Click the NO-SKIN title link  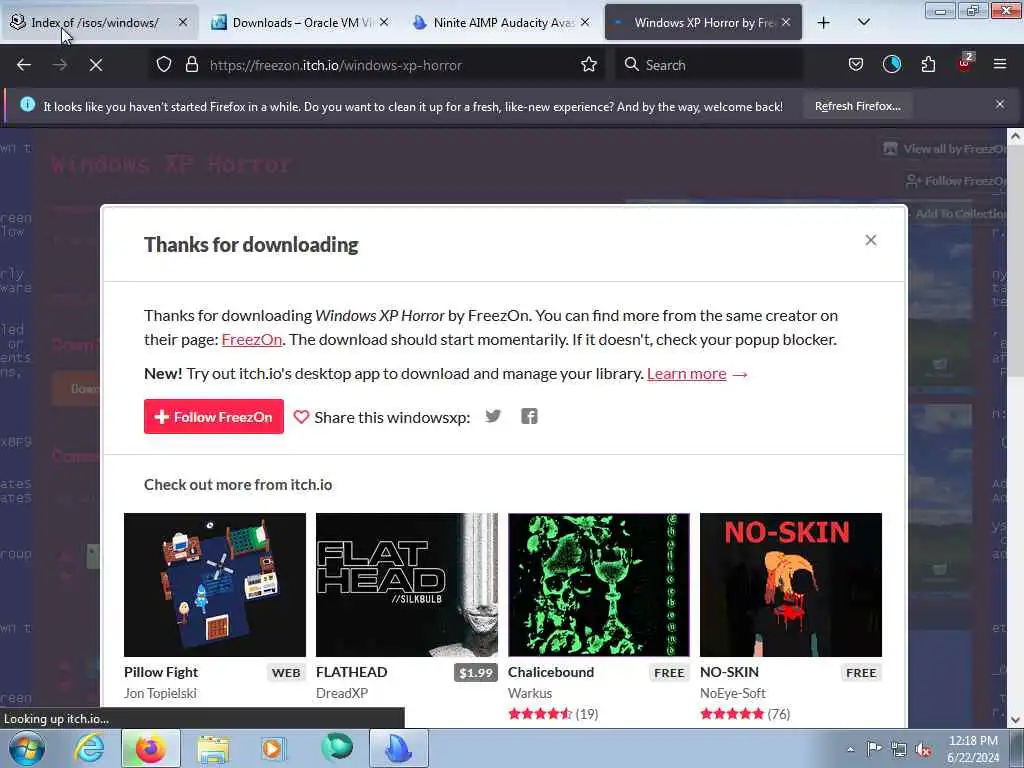click(x=729, y=672)
